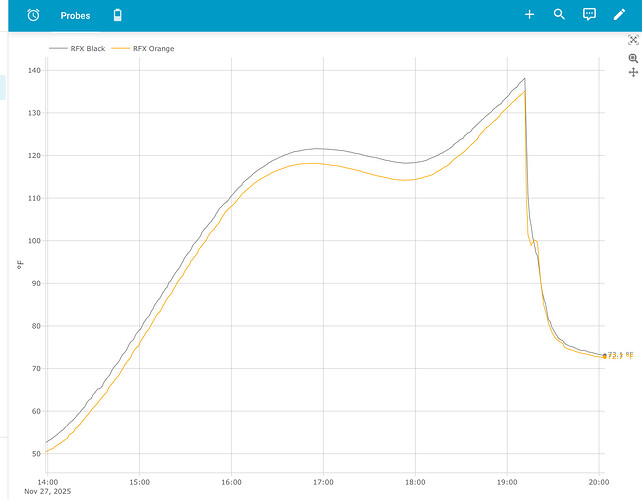Click the 19:00 time axis label
Screen dimensions: 642x500
pyautogui.click(x=507, y=482)
